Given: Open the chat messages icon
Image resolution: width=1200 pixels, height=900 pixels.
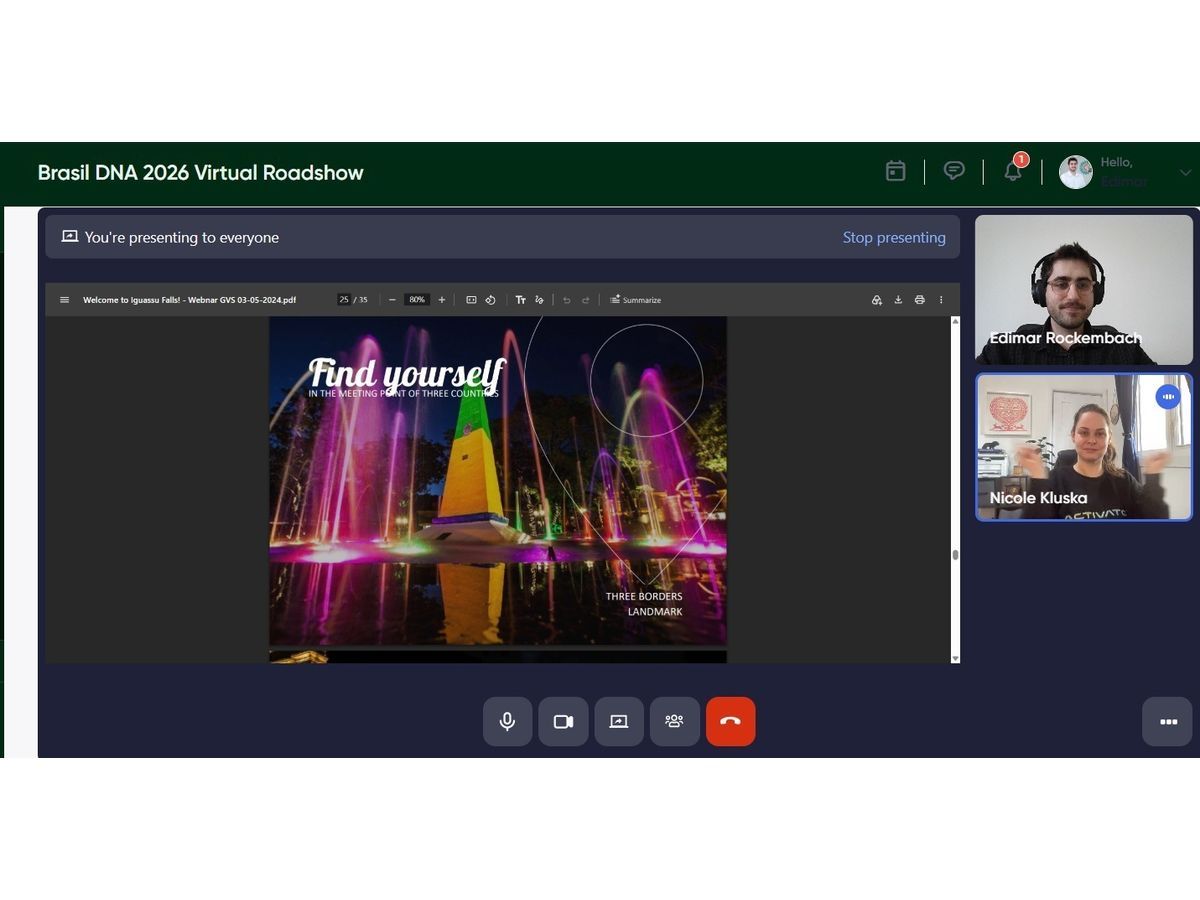Looking at the screenshot, I should tap(954, 171).
